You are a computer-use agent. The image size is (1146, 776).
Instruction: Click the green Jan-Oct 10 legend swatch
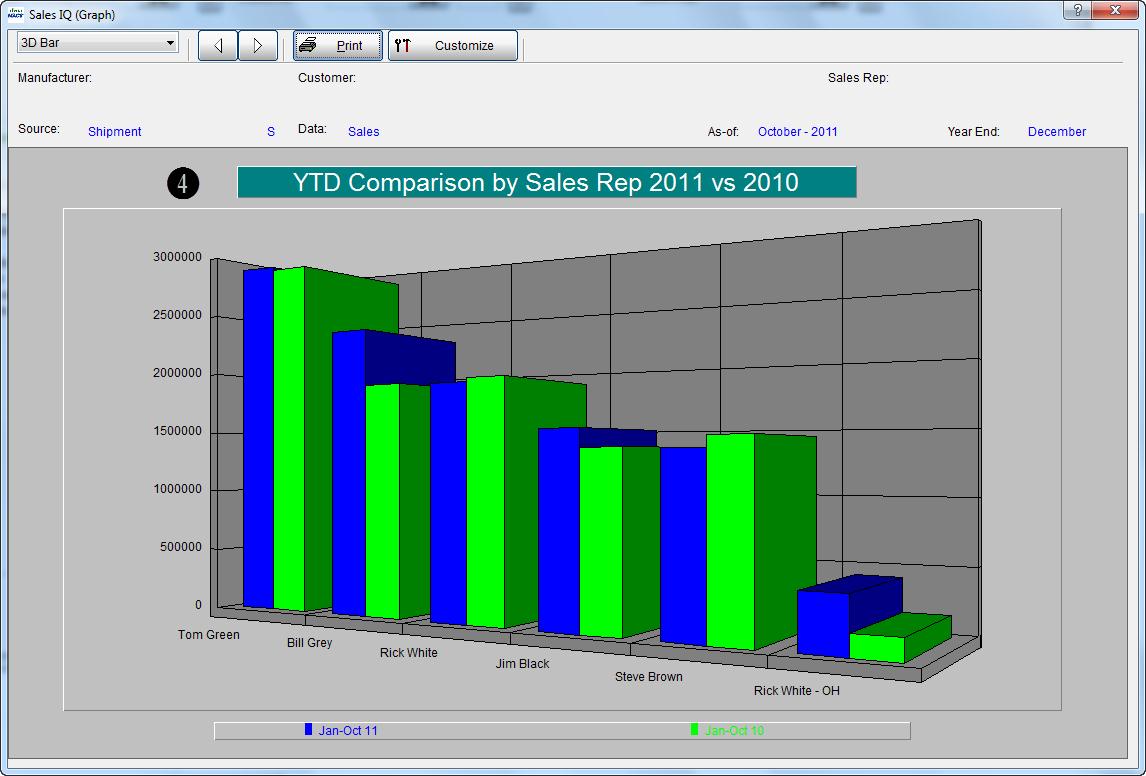pyautogui.click(x=694, y=729)
